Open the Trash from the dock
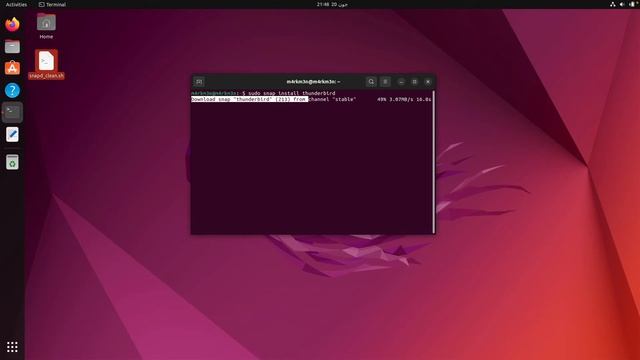 [x=12, y=162]
